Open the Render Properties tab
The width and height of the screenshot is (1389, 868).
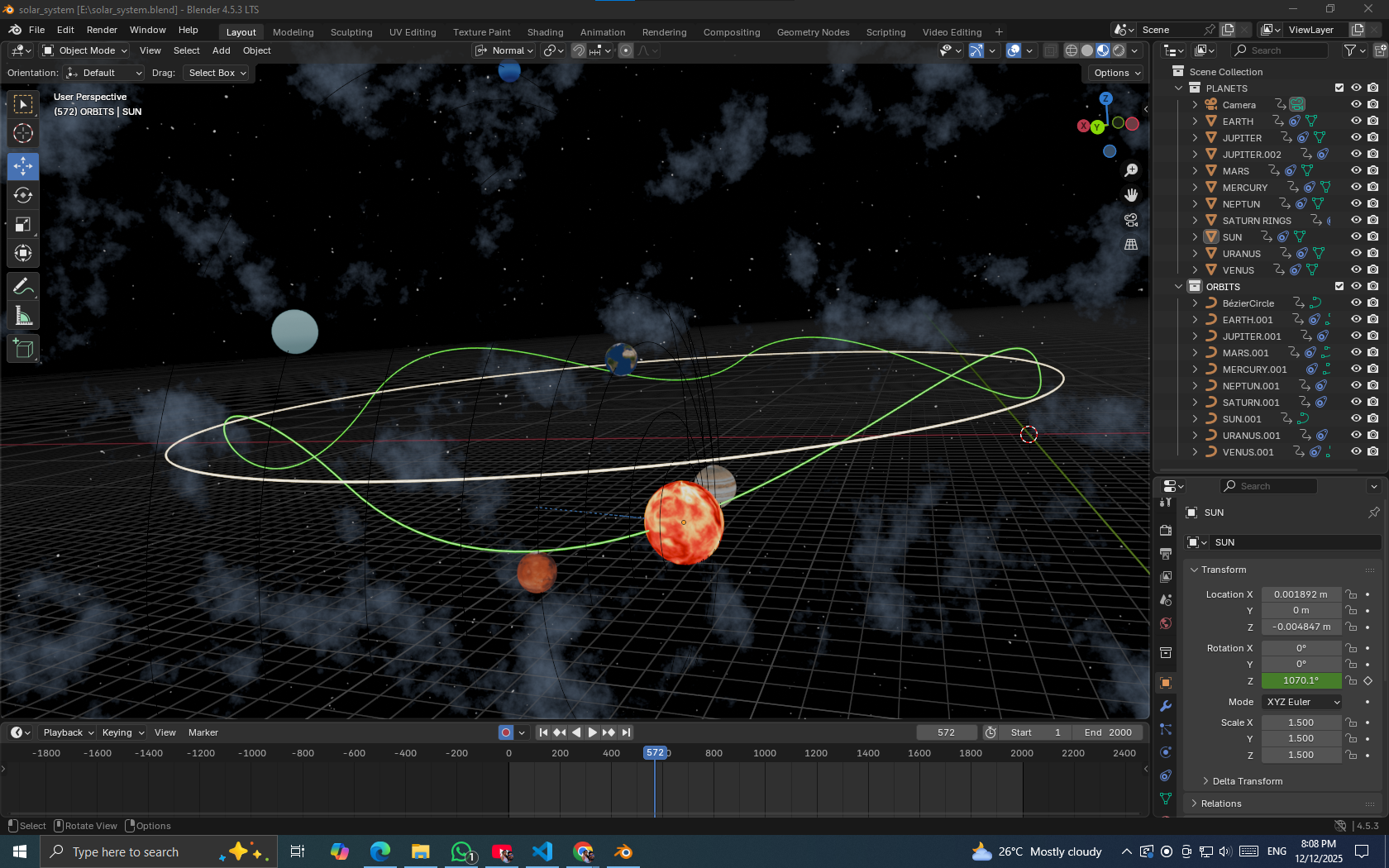(x=1166, y=530)
